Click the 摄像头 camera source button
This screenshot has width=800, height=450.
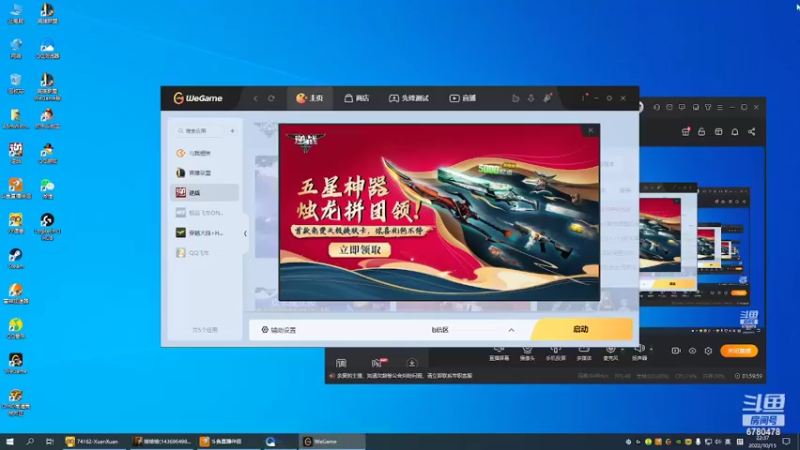coord(527,353)
